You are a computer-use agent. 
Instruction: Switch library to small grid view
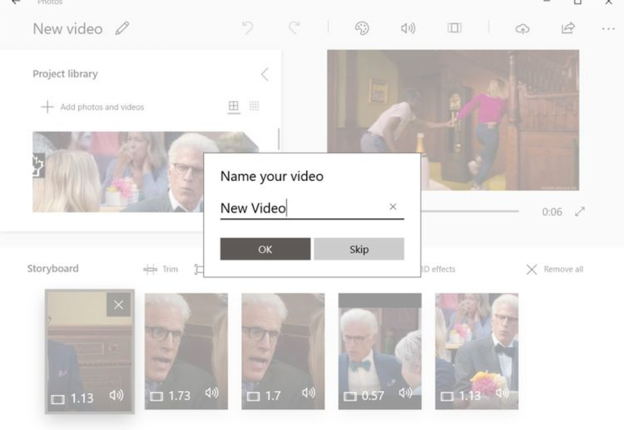[254, 106]
